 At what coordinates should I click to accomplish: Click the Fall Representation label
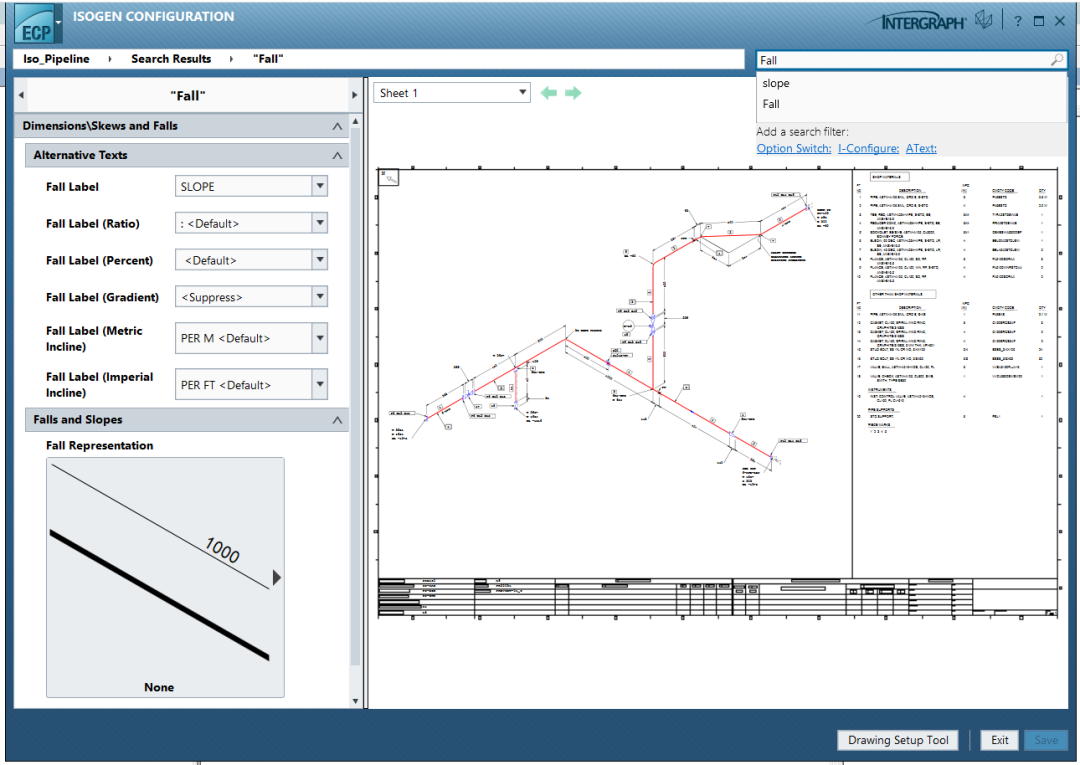tap(100, 446)
